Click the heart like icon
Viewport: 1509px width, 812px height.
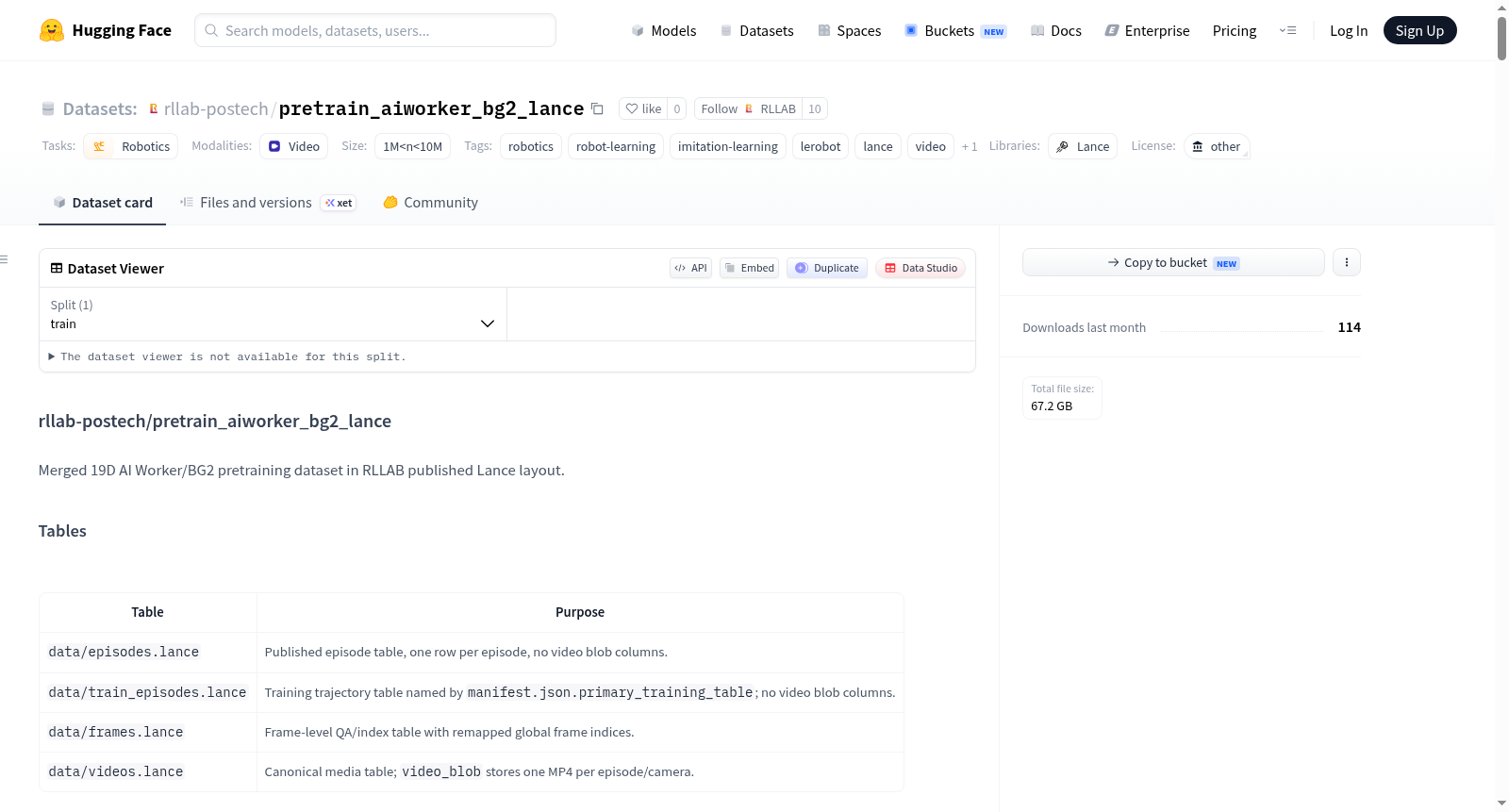tap(632, 108)
